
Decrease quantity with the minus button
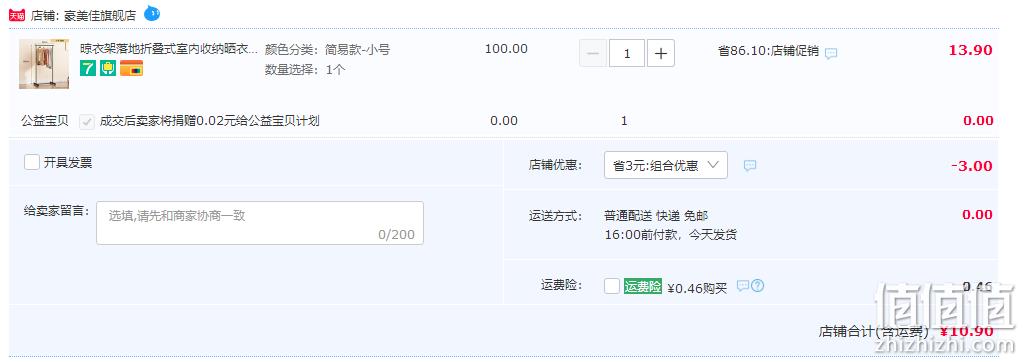(593, 54)
